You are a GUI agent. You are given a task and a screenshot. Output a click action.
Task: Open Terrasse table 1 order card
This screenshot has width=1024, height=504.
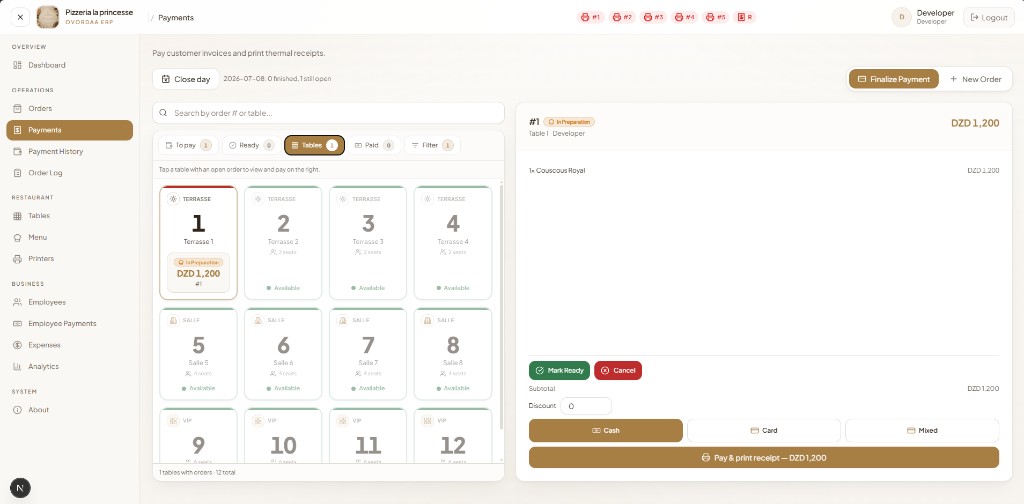pyautogui.click(x=198, y=243)
